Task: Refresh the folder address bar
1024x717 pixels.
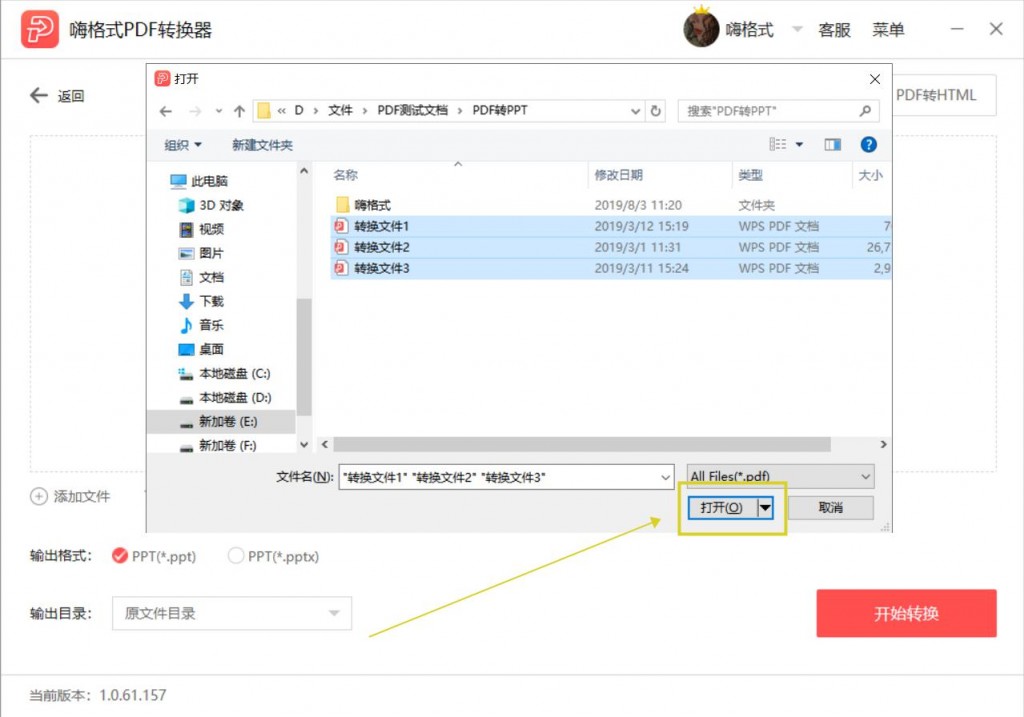Action: 656,111
